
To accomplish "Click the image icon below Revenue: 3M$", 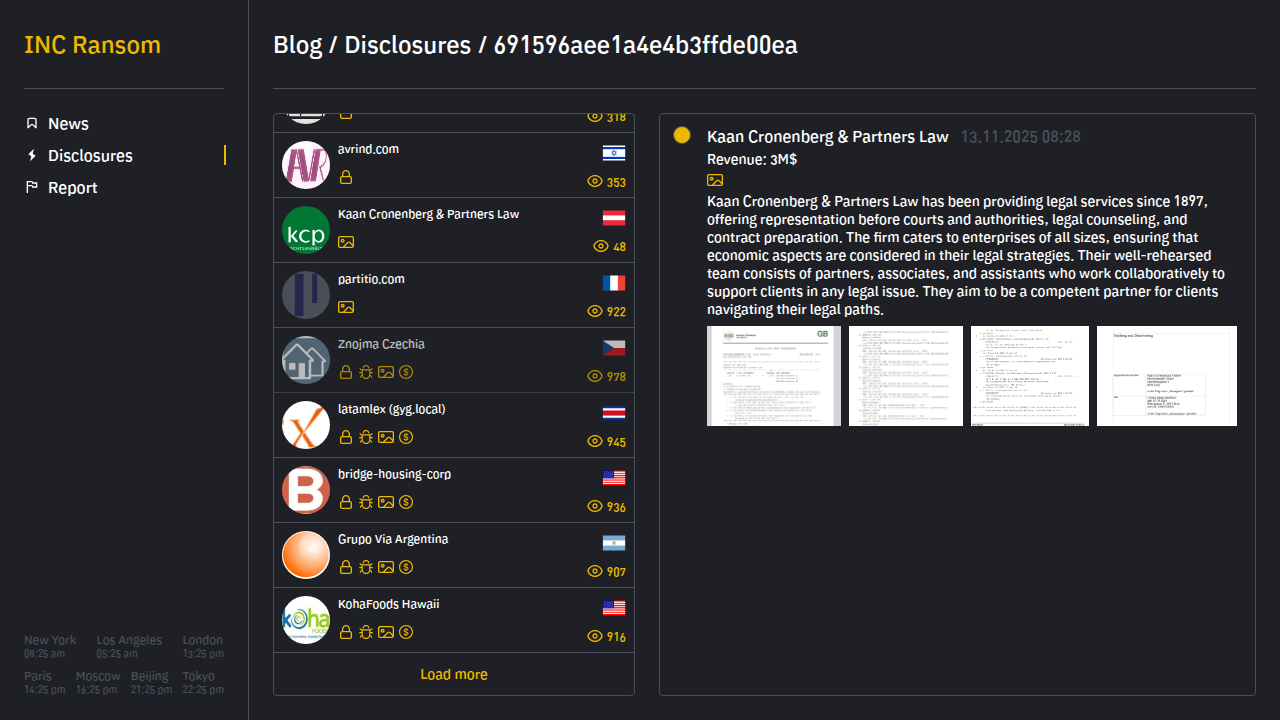I will [715, 180].
